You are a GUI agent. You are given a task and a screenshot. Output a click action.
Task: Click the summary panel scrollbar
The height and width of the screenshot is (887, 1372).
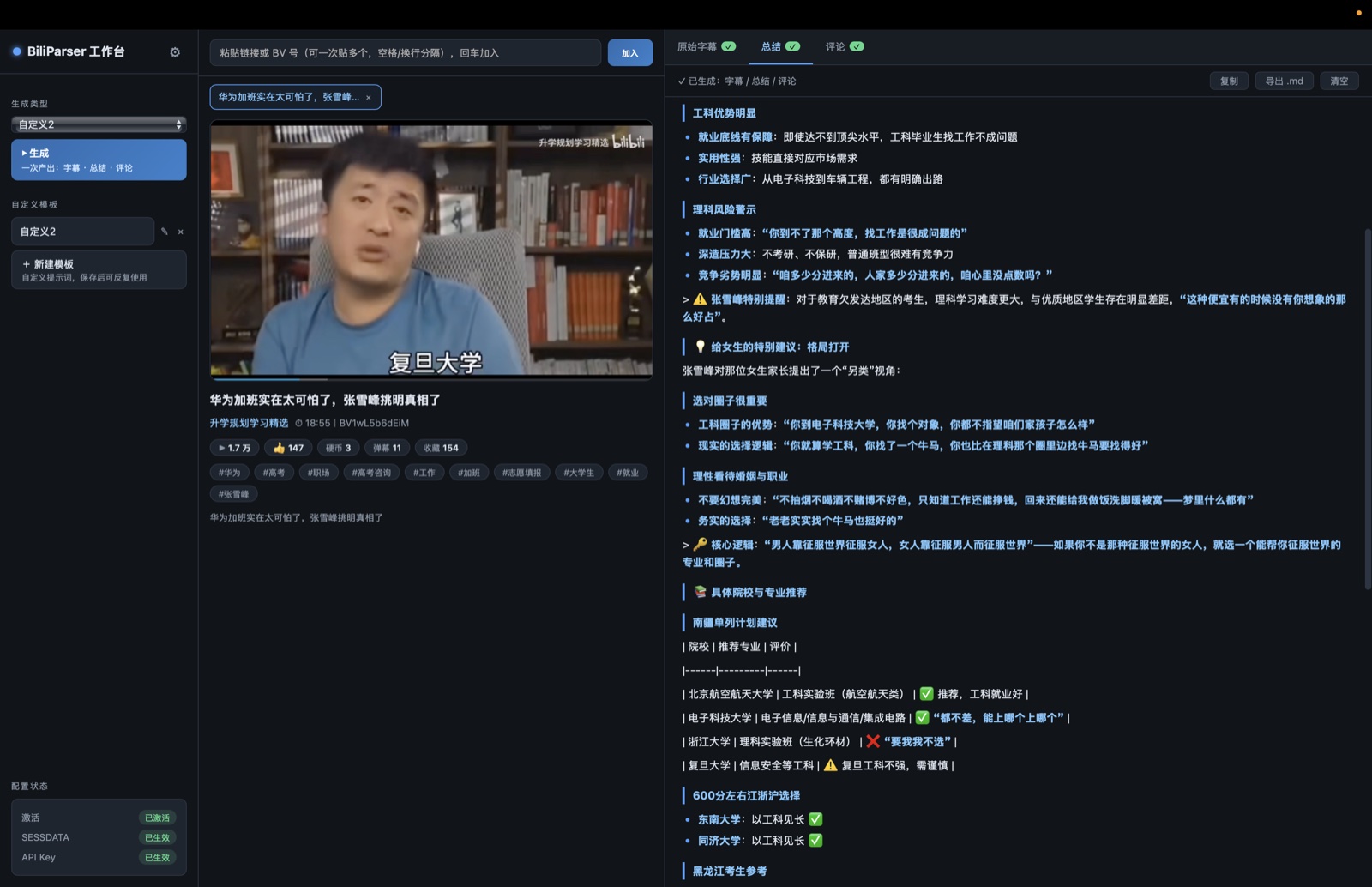pyautogui.click(x=1367, y=408)
